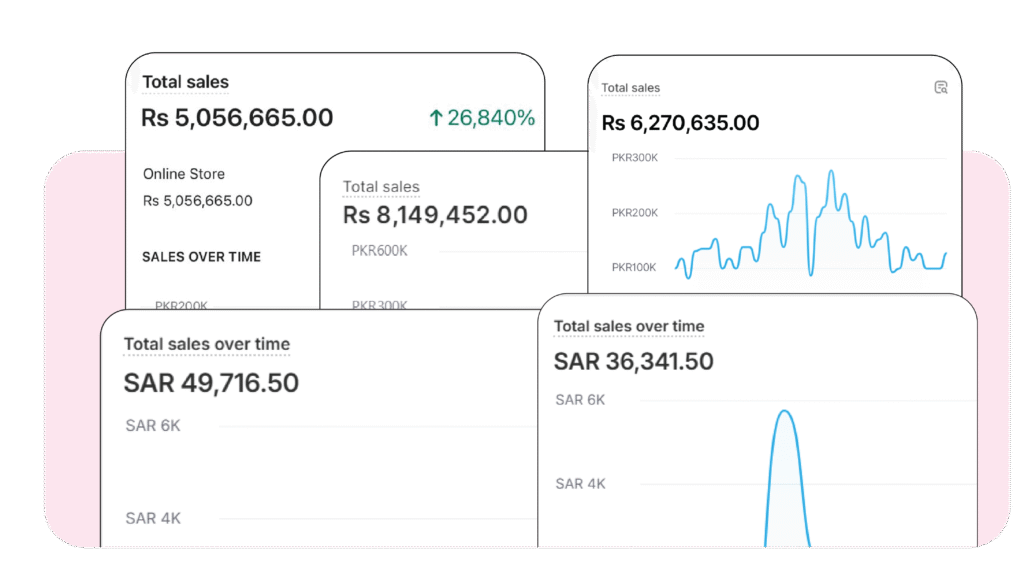This screenshot has height=567, width=1024.
Task: Click the SALES OVER TIME section heading
Action: point(201,257)
